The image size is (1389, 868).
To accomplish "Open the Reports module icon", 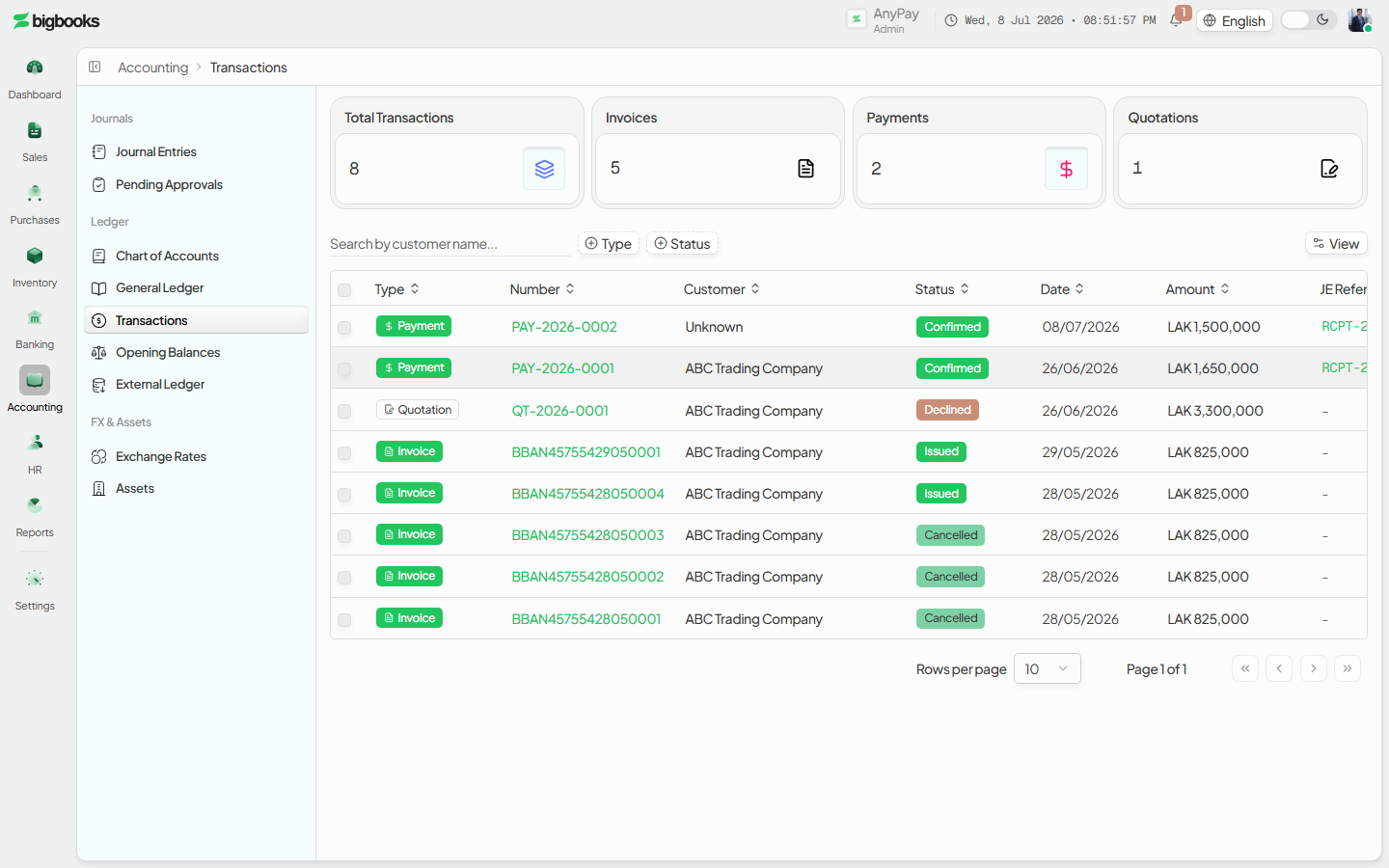I will (35, 505).
